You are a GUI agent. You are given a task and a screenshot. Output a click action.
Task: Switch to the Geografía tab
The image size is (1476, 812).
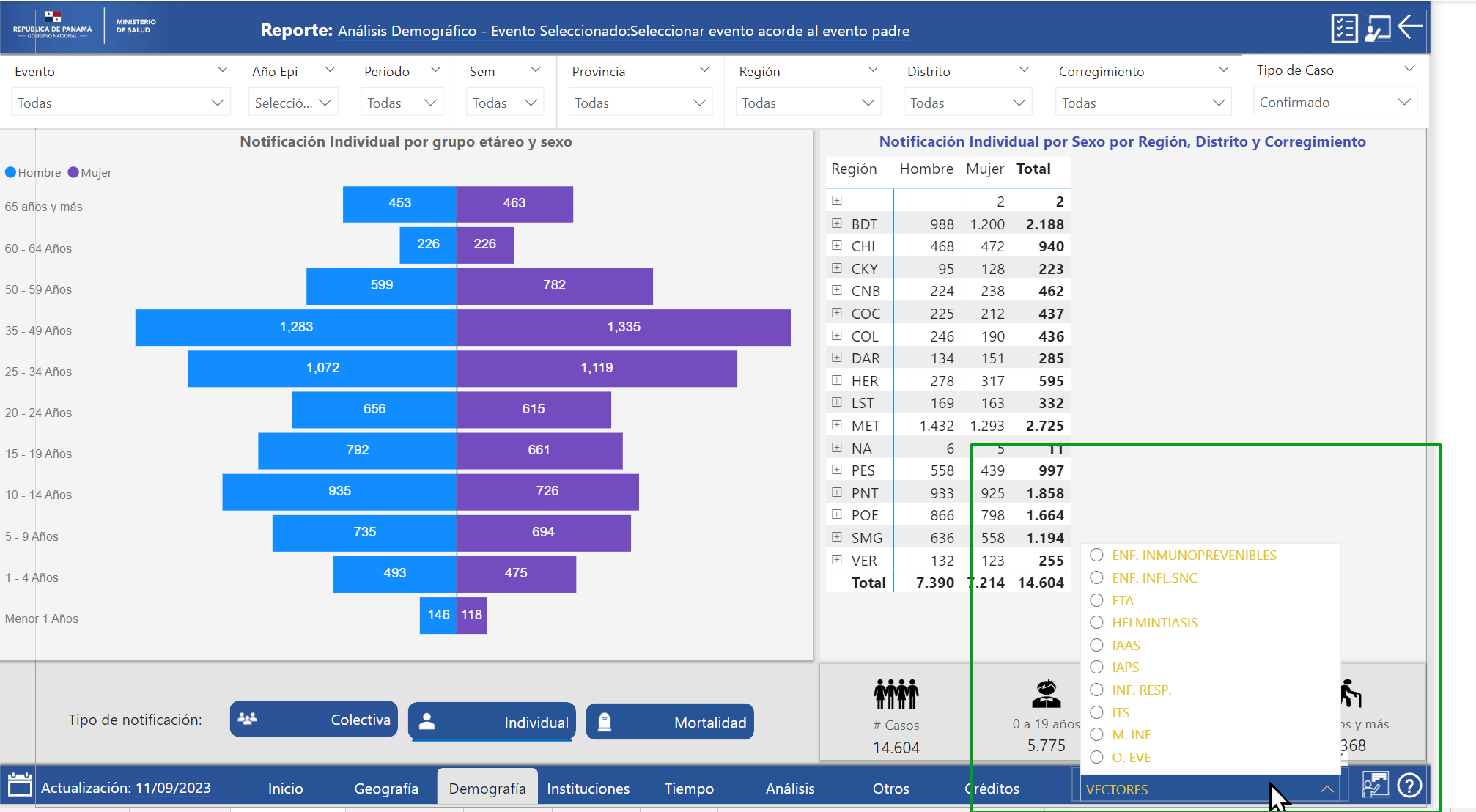[x=386, y=789]
